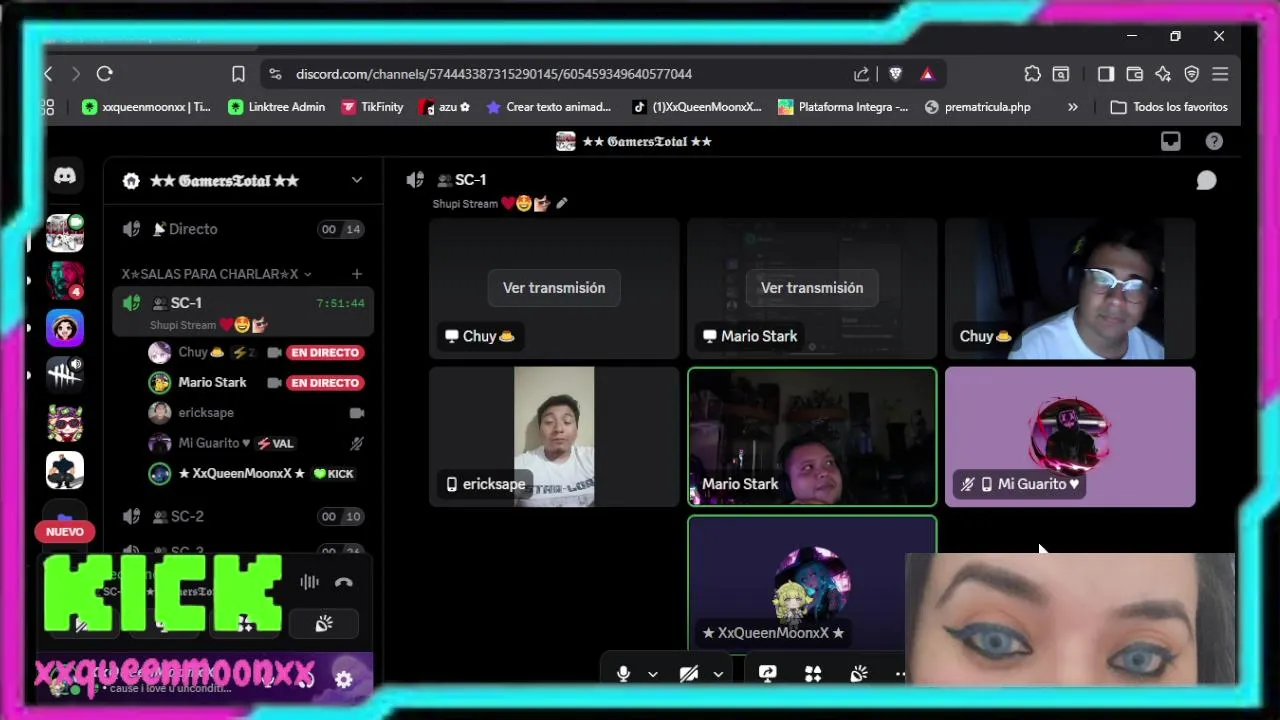The height and width of the screenshot is (720, 1280).
Task: Open TikFinity bookmark
Action: (x=372, y=107)
